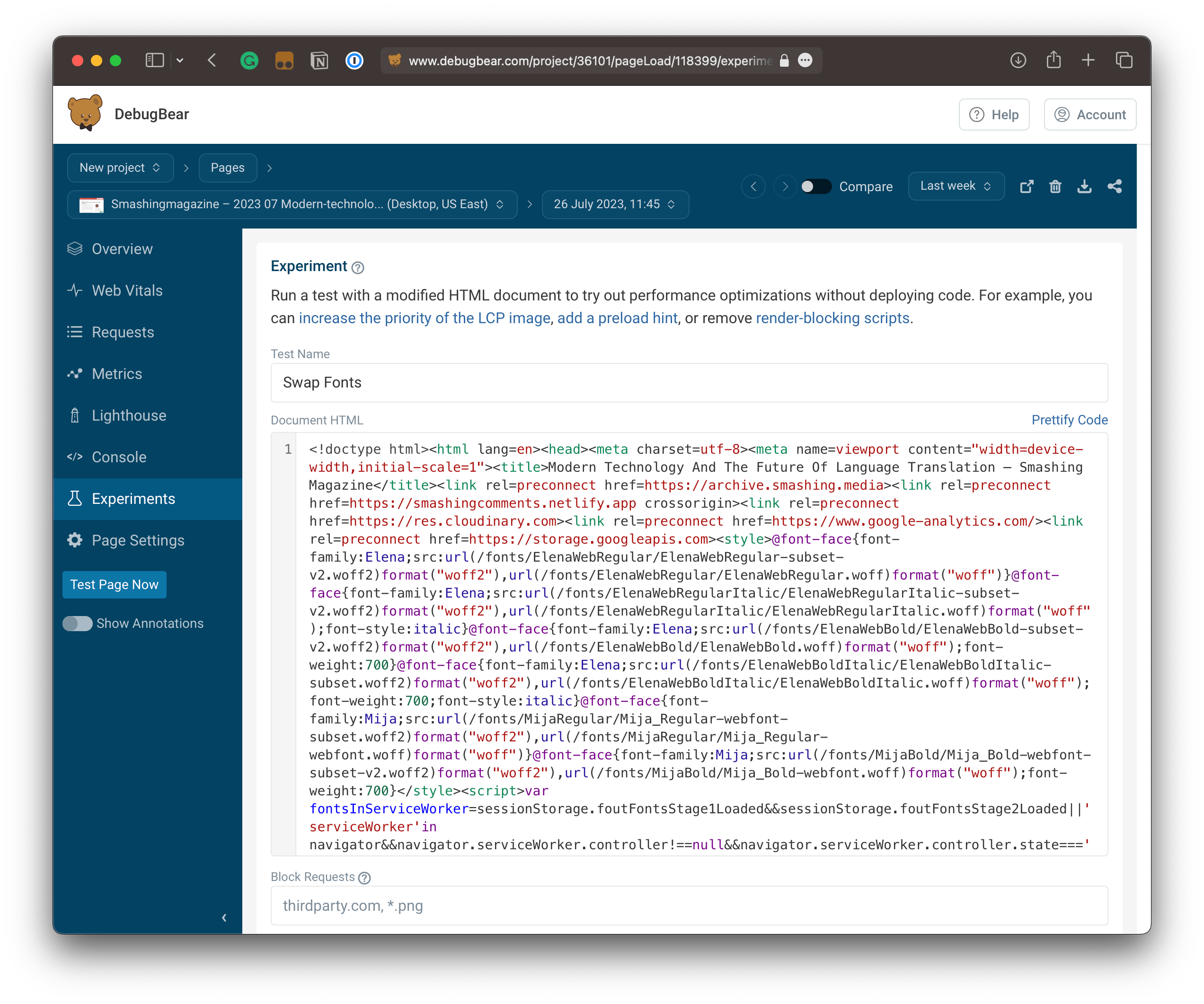Screen dimensions: 1204x1004
Task: Open Console via the code brackets icon
Action: (75, 457)
